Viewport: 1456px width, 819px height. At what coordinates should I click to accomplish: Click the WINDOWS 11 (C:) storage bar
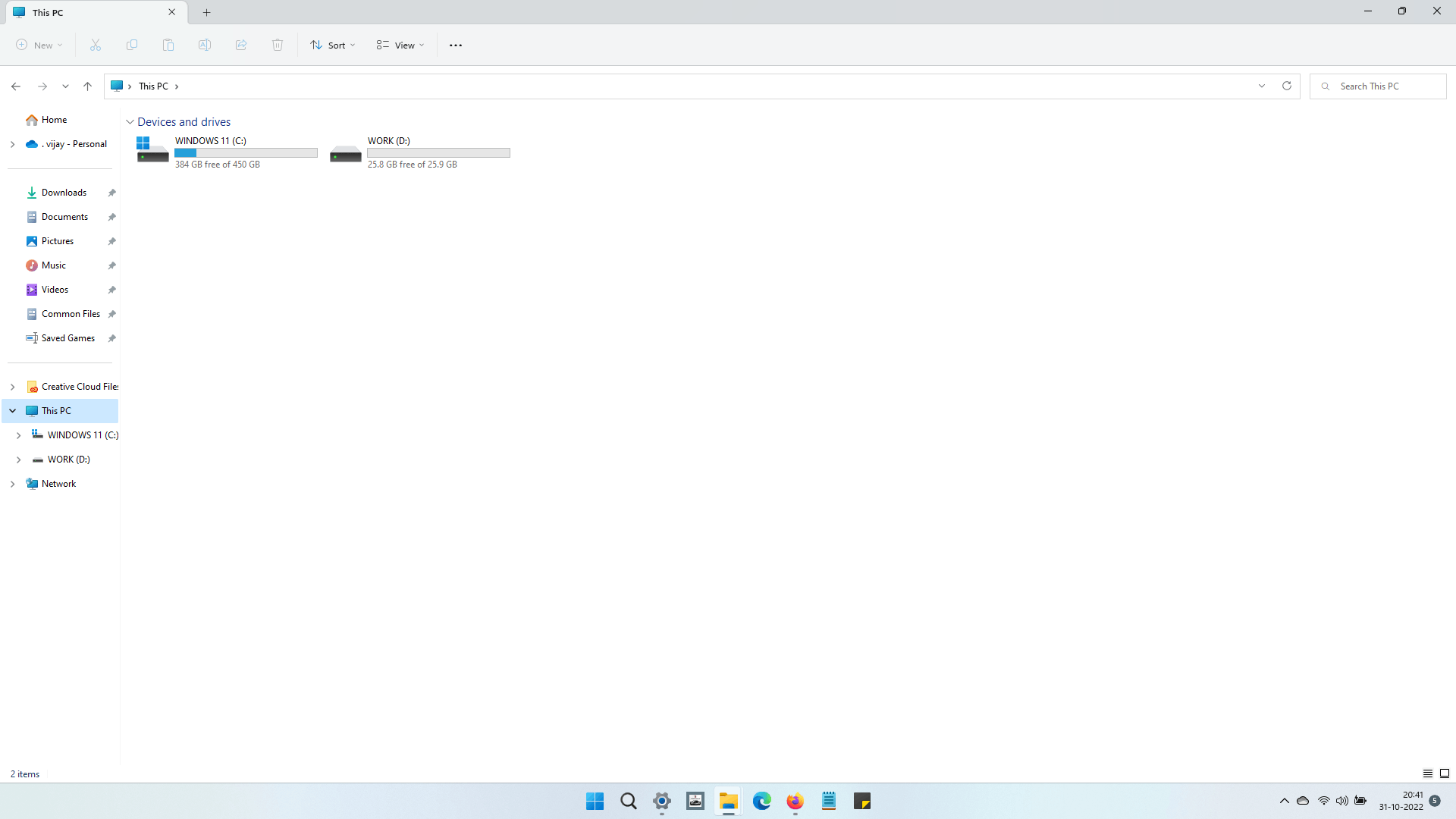246,153
